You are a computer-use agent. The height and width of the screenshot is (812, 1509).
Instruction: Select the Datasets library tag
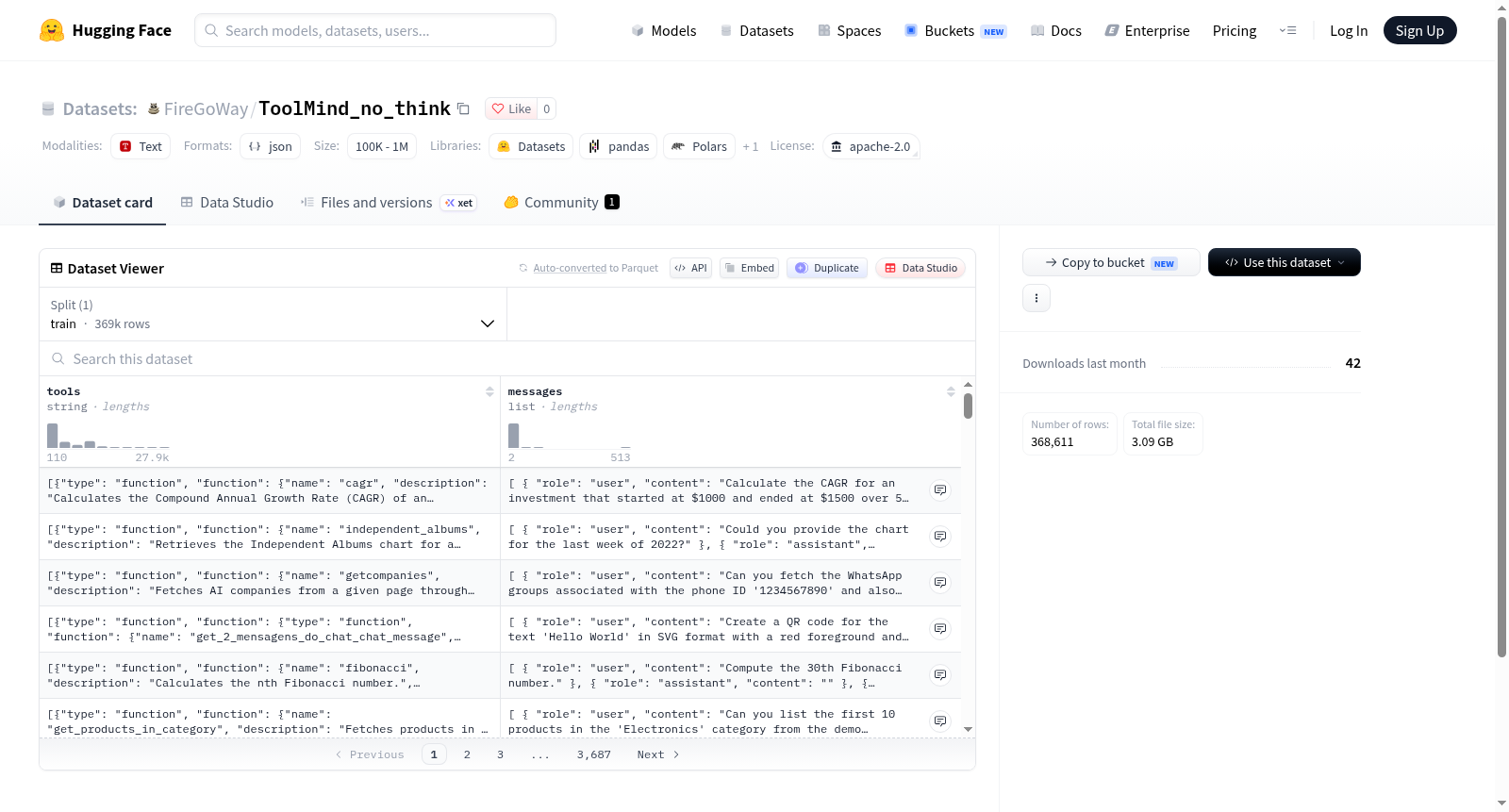click(531, 146)
